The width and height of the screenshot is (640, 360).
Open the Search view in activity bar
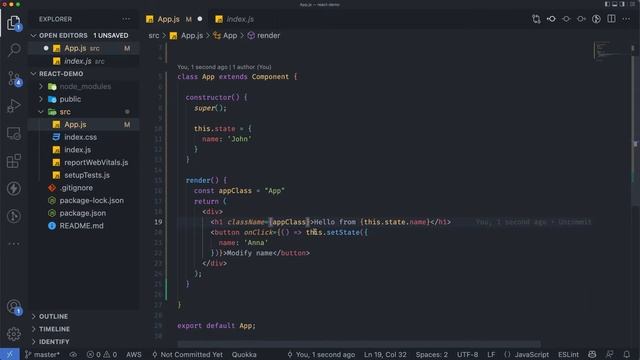point(14,50)
